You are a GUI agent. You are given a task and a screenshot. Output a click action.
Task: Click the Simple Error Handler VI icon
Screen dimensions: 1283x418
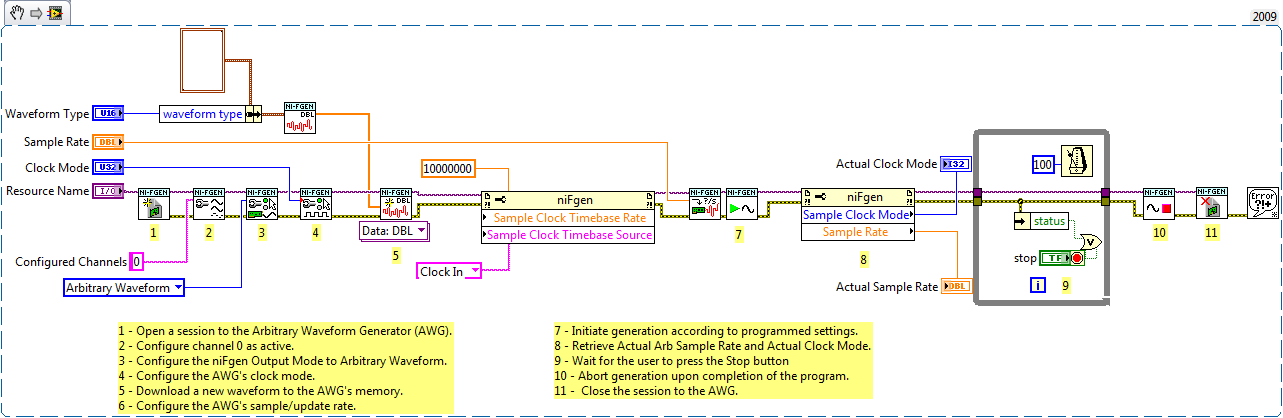point(1262,203)
